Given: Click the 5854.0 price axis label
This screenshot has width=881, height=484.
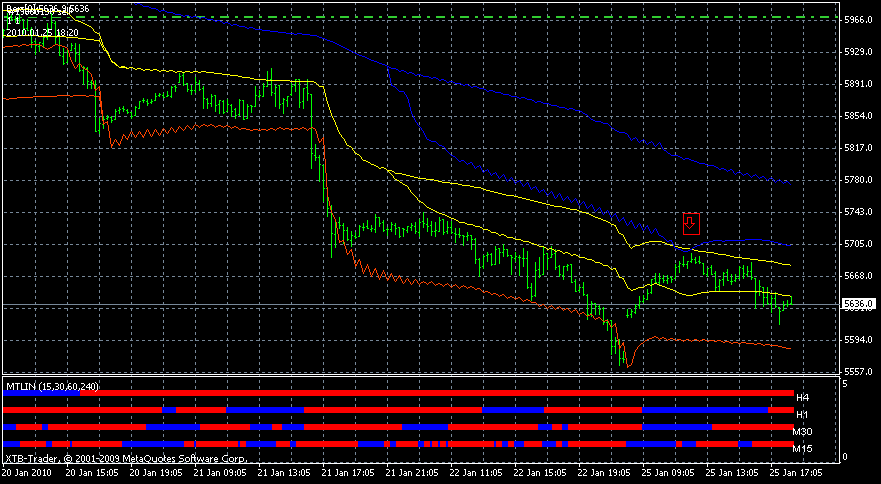Looking at the screenshot, I should [x=858, y=116].
